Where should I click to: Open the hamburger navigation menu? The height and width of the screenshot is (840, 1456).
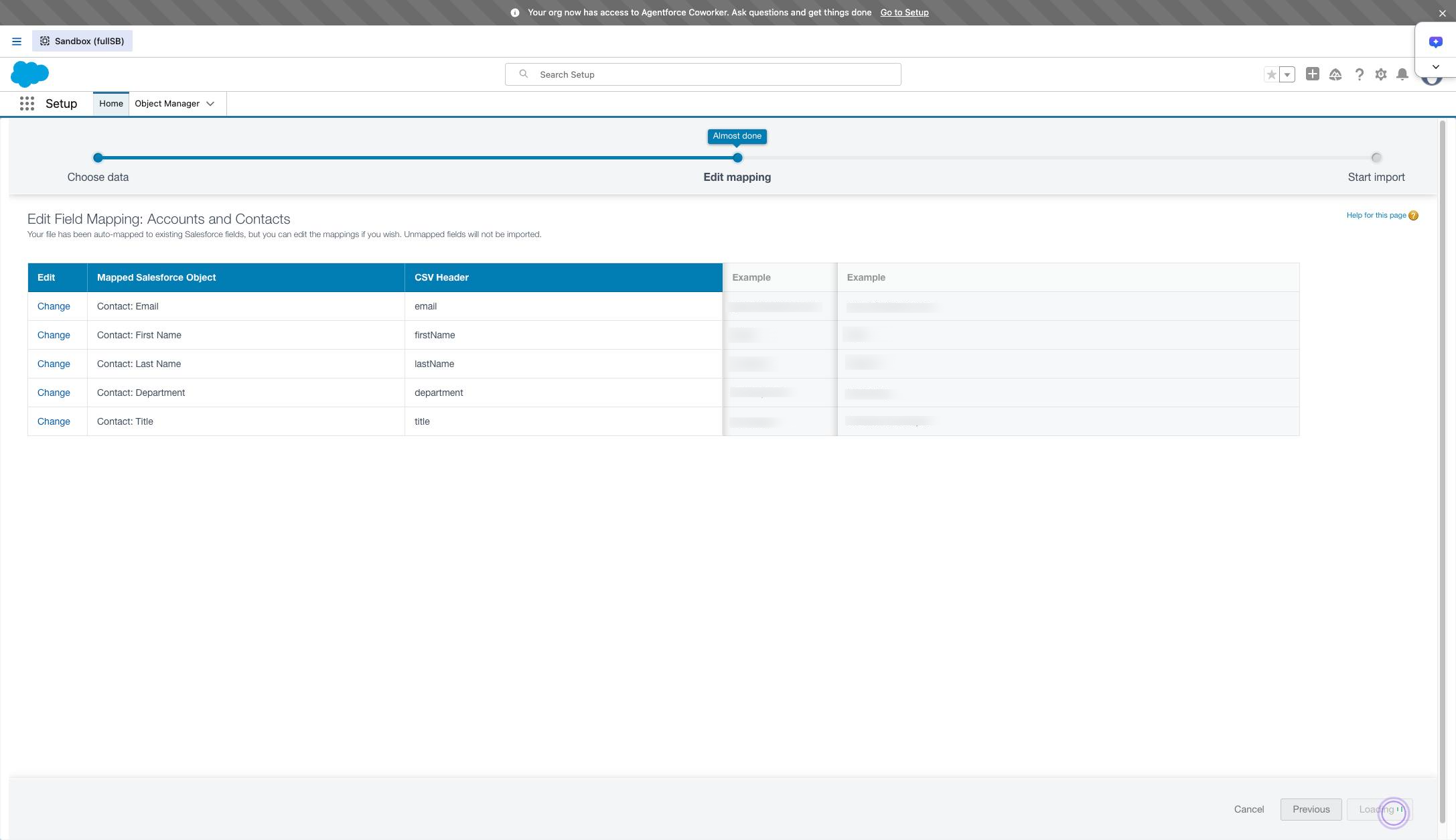click(x=17, y=41)
